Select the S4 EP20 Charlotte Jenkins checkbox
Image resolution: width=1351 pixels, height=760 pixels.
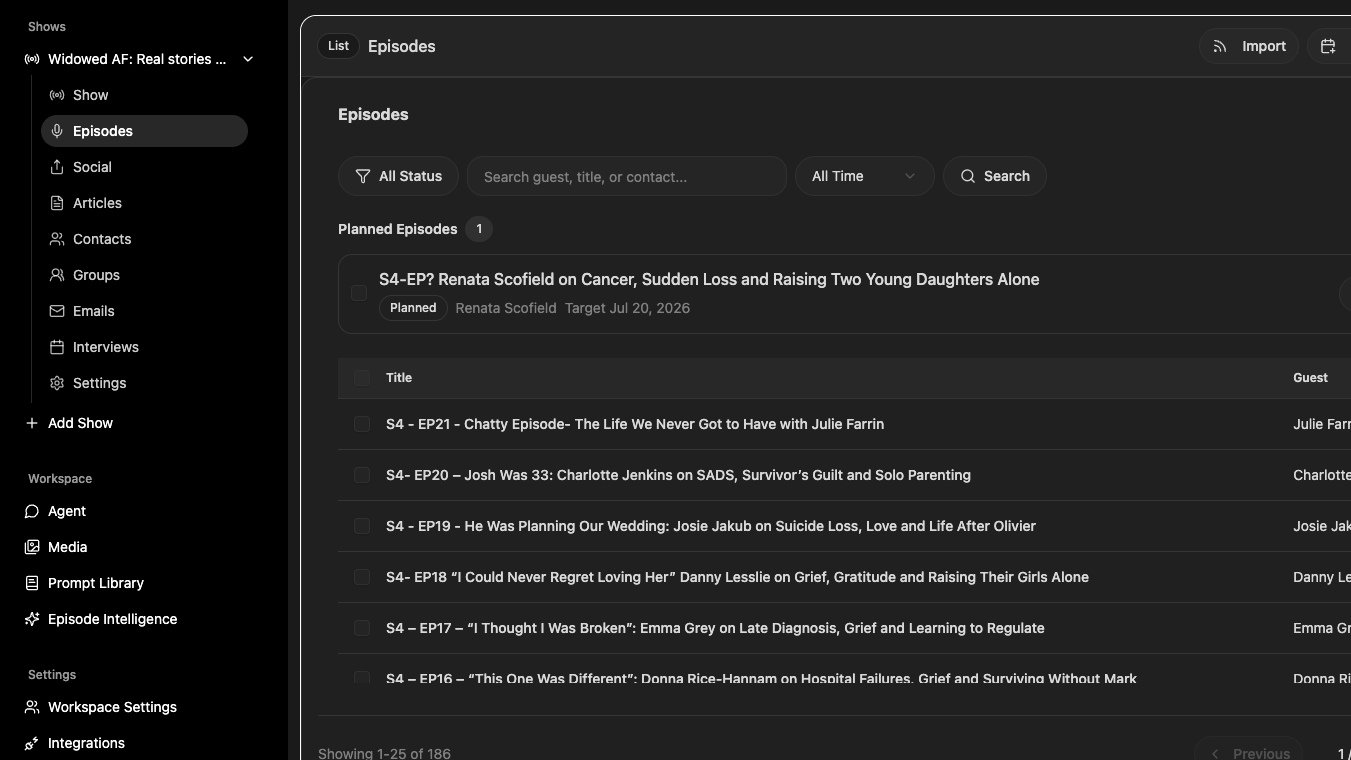(x=362, y=475)
